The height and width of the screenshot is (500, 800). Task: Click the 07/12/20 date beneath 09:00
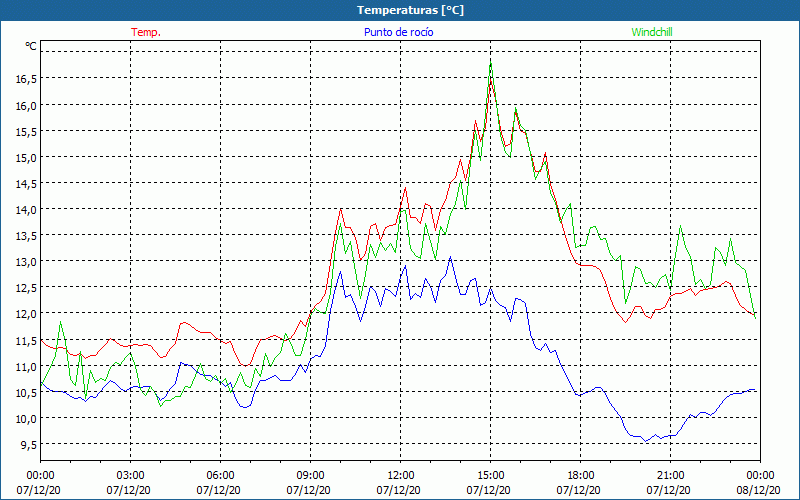[x=308, y=490]
